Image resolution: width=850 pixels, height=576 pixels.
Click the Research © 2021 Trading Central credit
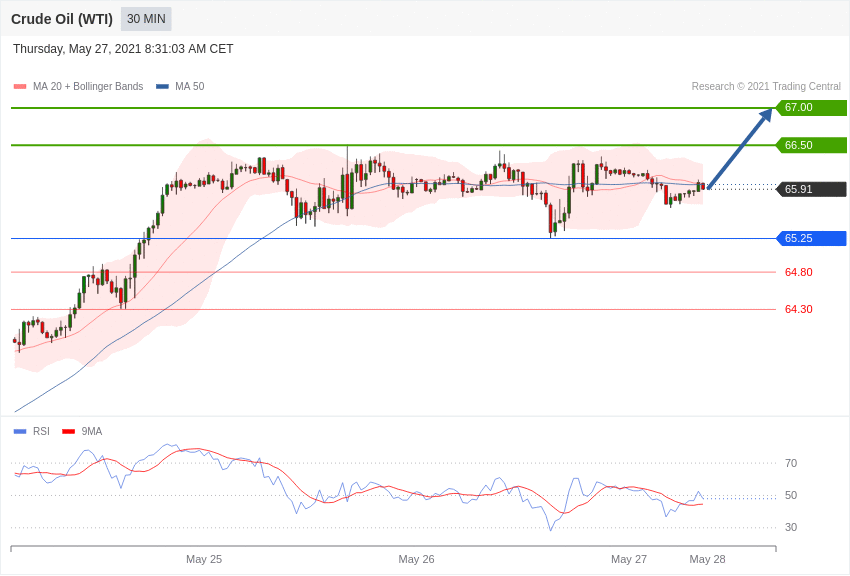tap(766, 87)
